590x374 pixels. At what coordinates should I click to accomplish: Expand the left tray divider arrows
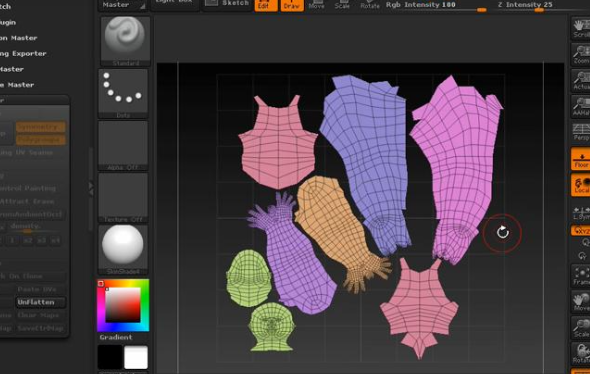pyautogui.click(x=91, y=189)
